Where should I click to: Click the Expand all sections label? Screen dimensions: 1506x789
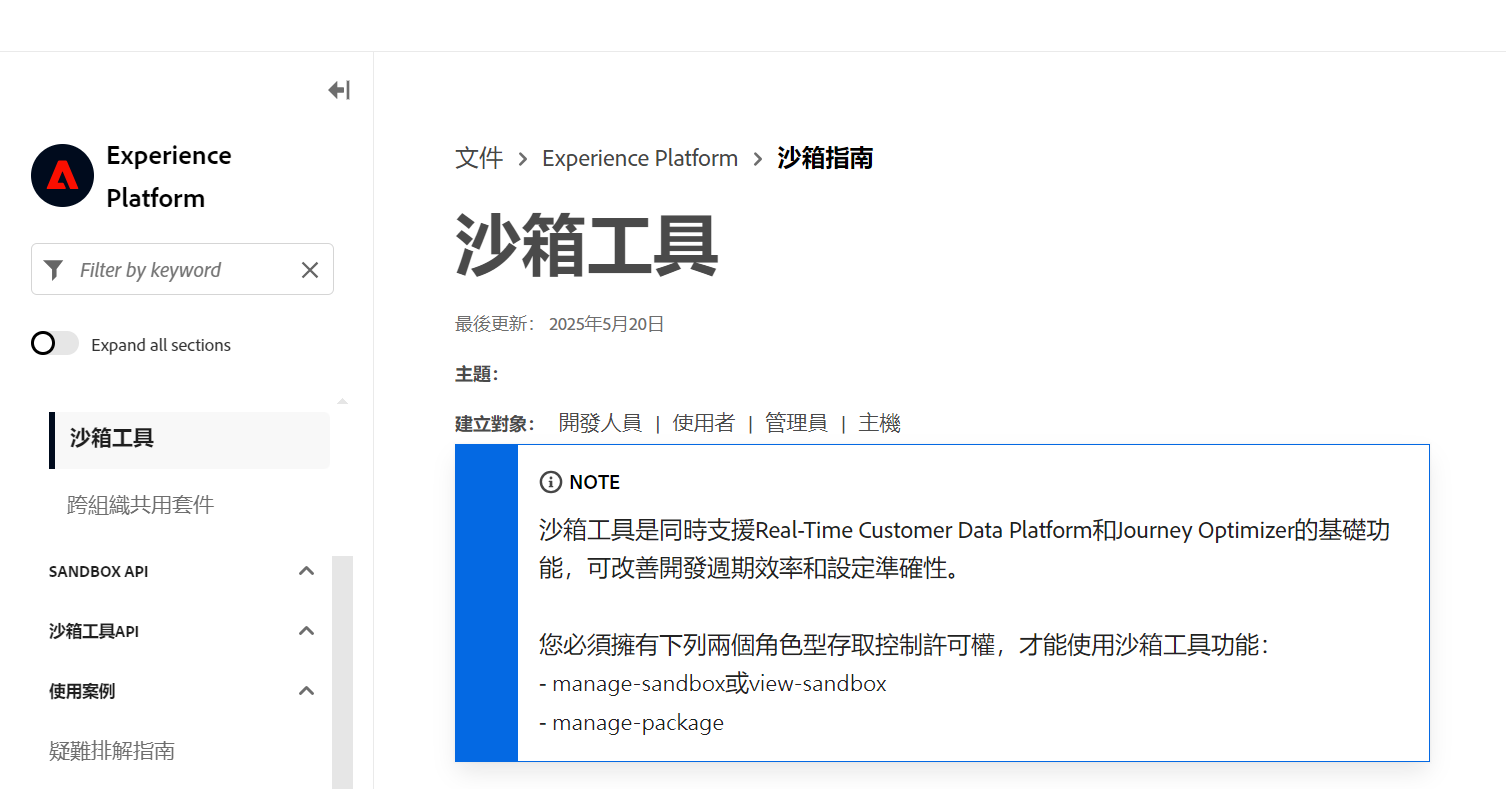pos(161,345)
